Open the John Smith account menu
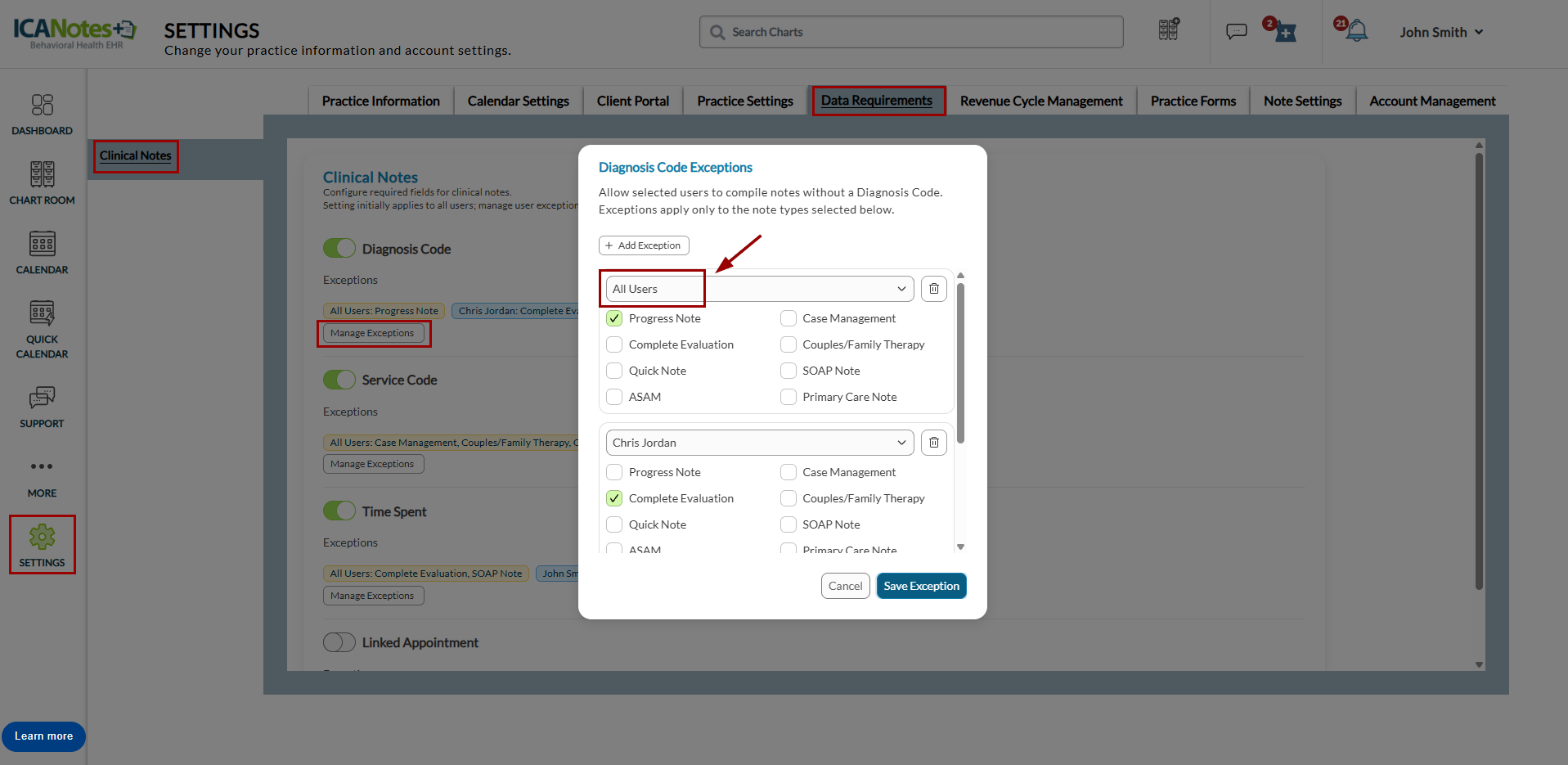1568x765 pixels. (x=1440, y=32)
